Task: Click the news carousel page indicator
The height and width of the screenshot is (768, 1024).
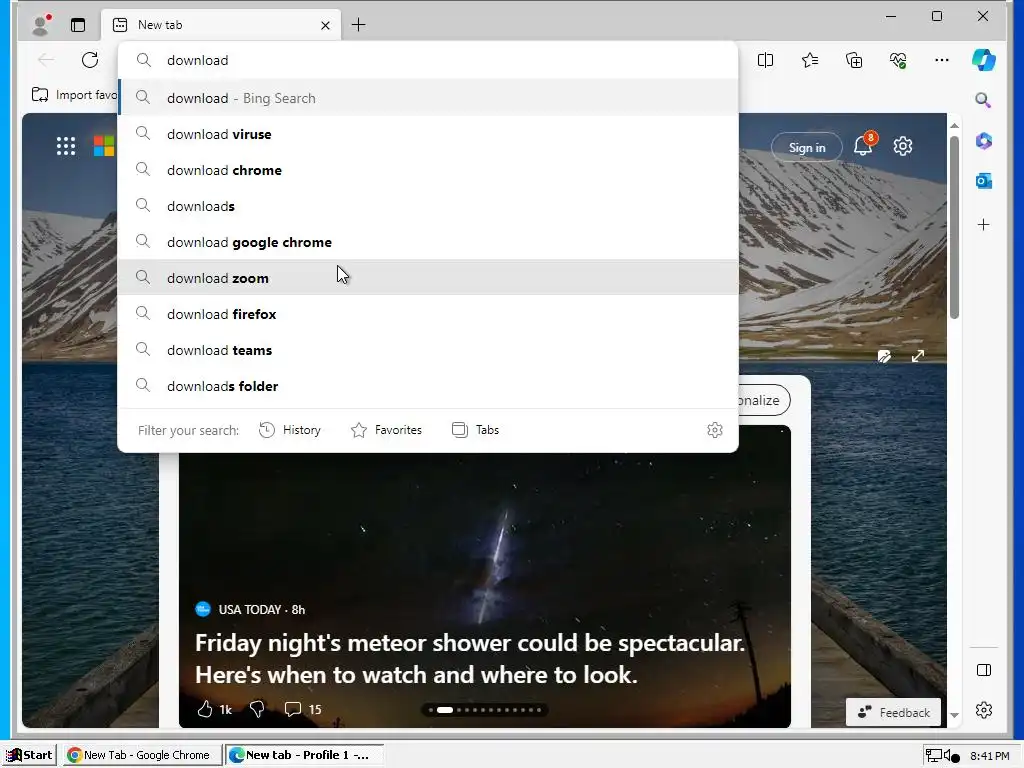Action: pos(485,710)
